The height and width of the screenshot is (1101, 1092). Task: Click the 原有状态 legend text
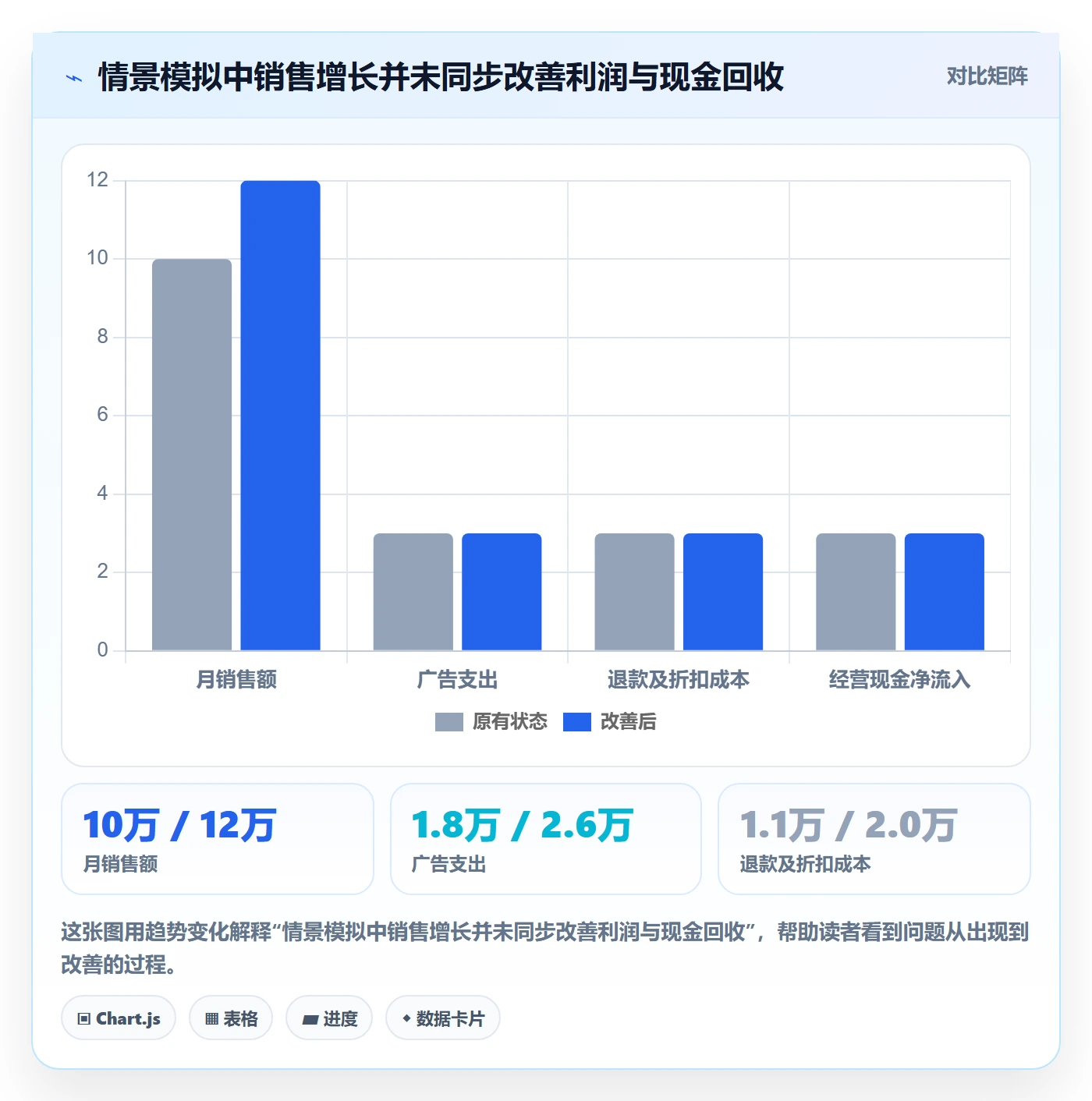coord(510,722)
